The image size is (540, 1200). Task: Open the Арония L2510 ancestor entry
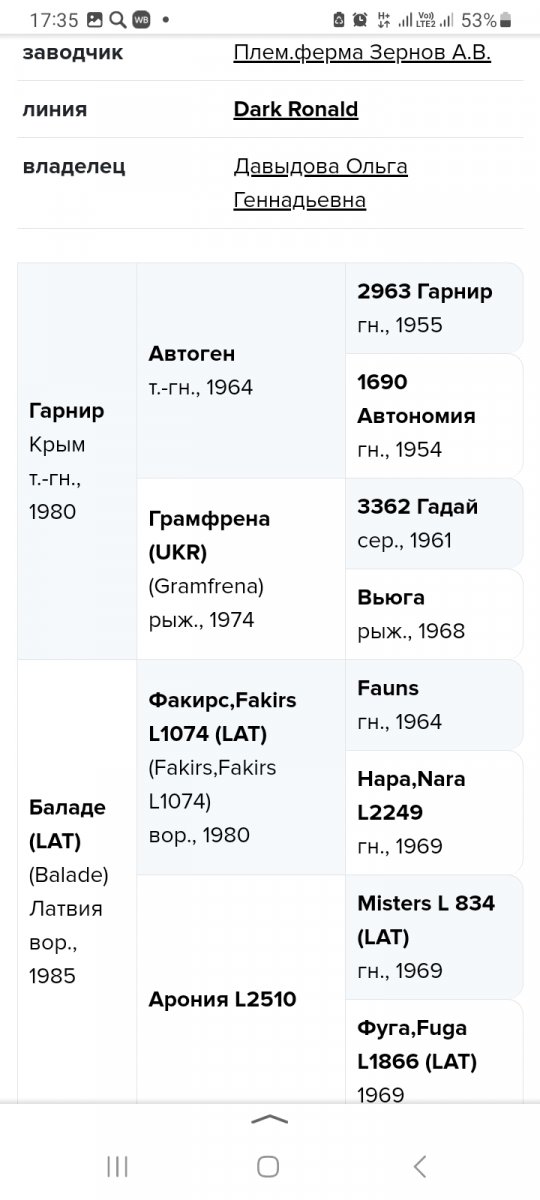click(241, 989)
